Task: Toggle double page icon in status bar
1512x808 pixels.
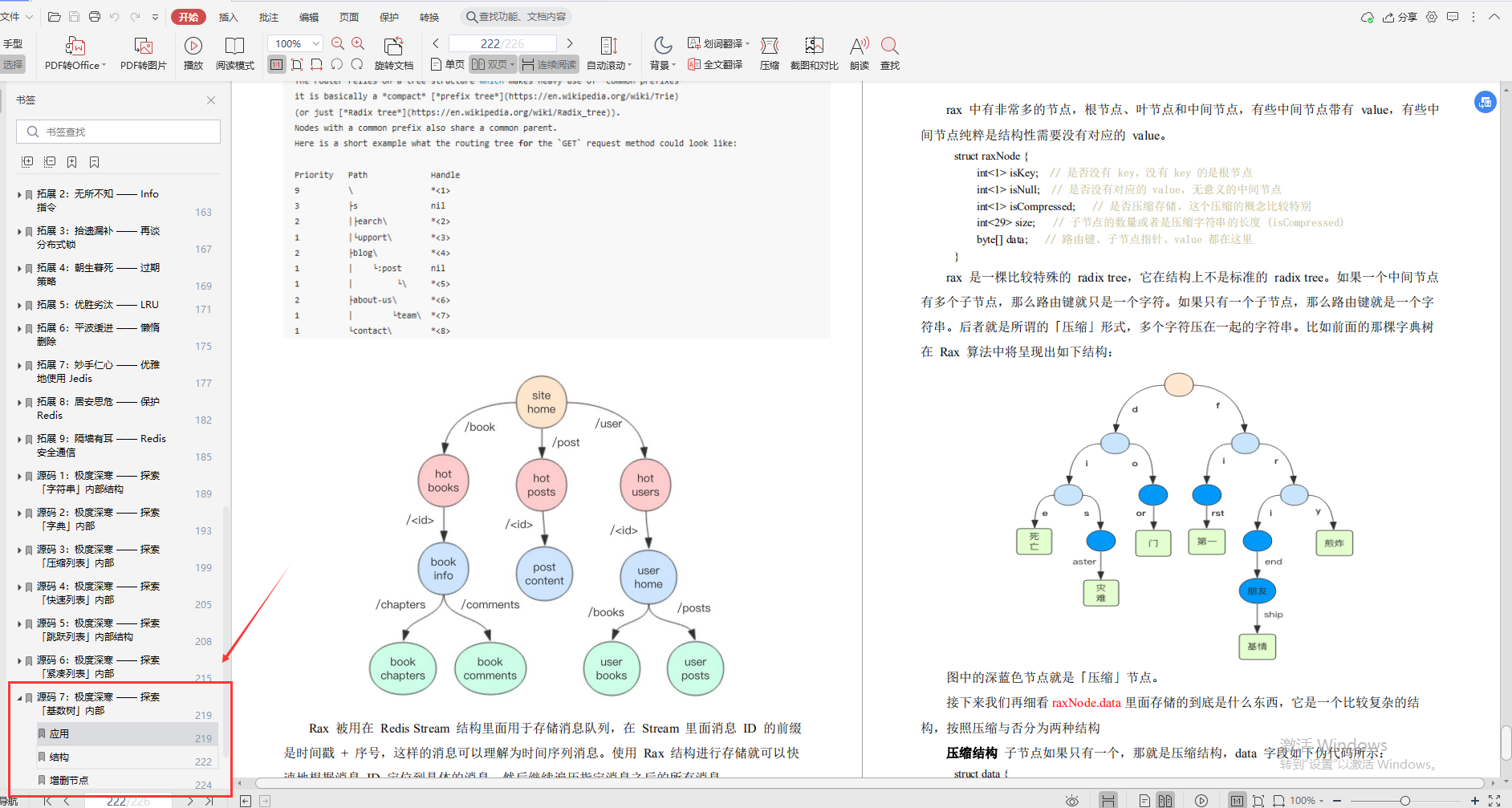Action: (x=1164, y=801)
